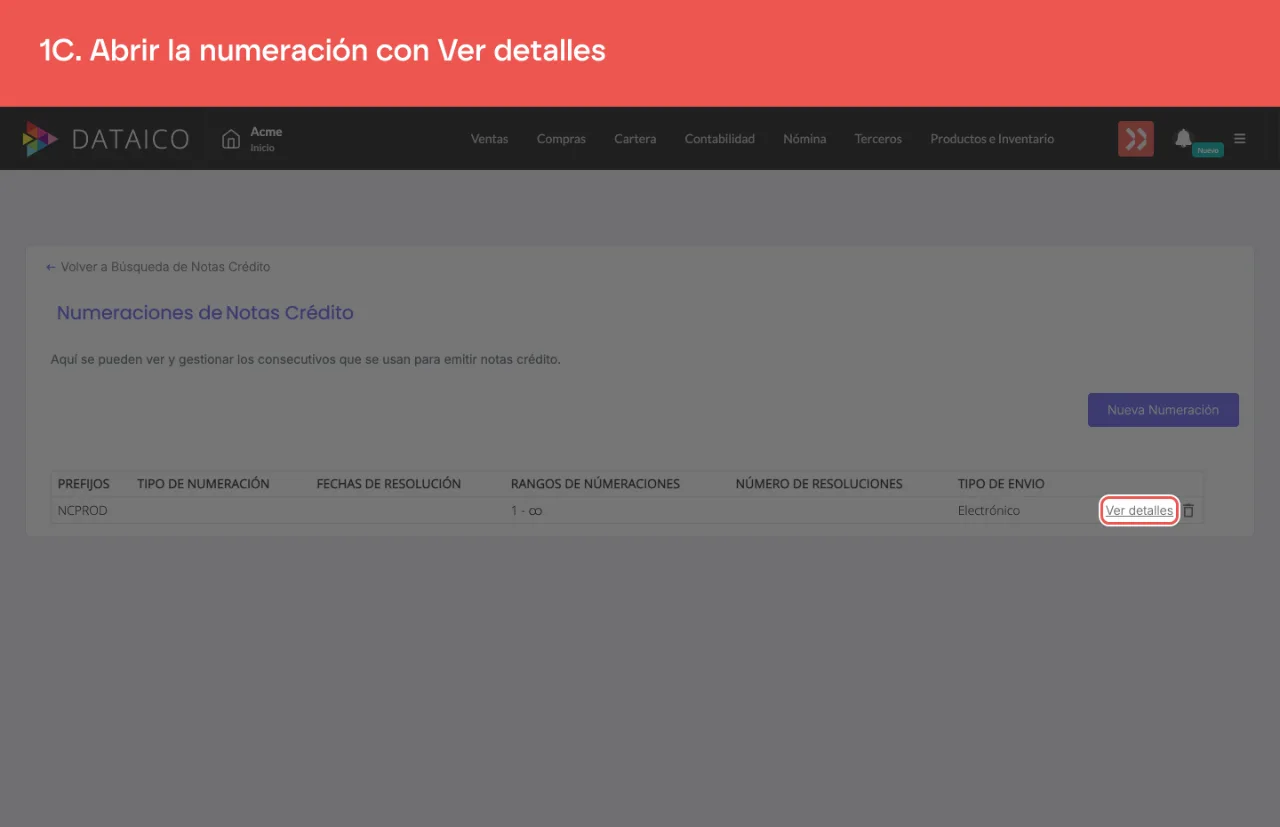Open the Contabilidad menu

(x=720, y=139)
